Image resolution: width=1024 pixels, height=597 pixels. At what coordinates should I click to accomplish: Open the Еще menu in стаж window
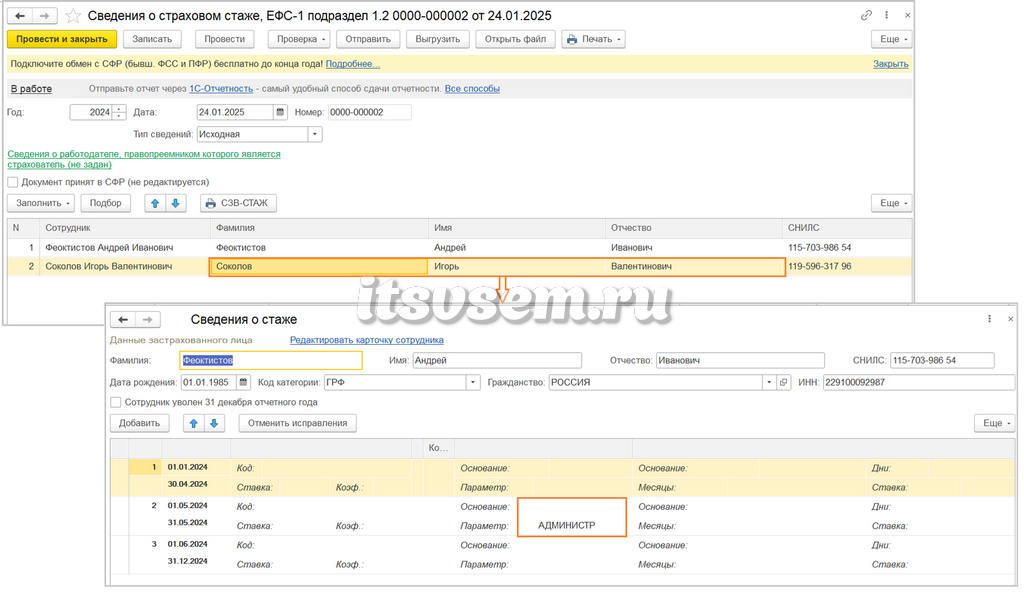pyautogui.click(x=995, y=423)
